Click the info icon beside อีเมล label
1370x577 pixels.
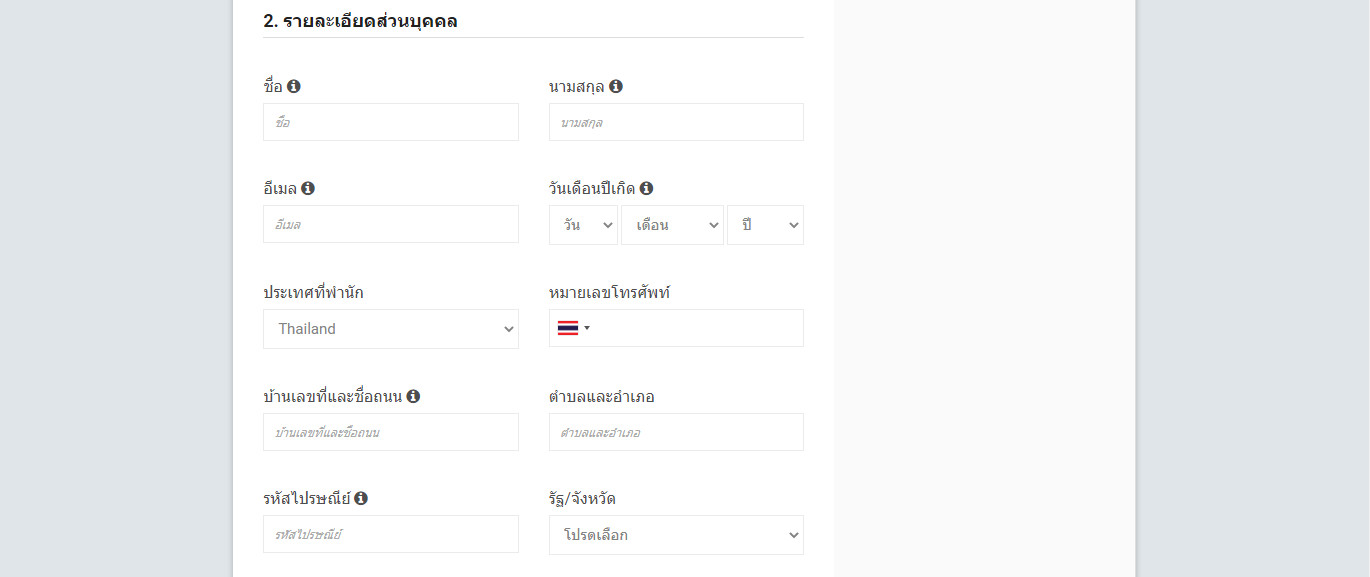(x=308, y=188)
